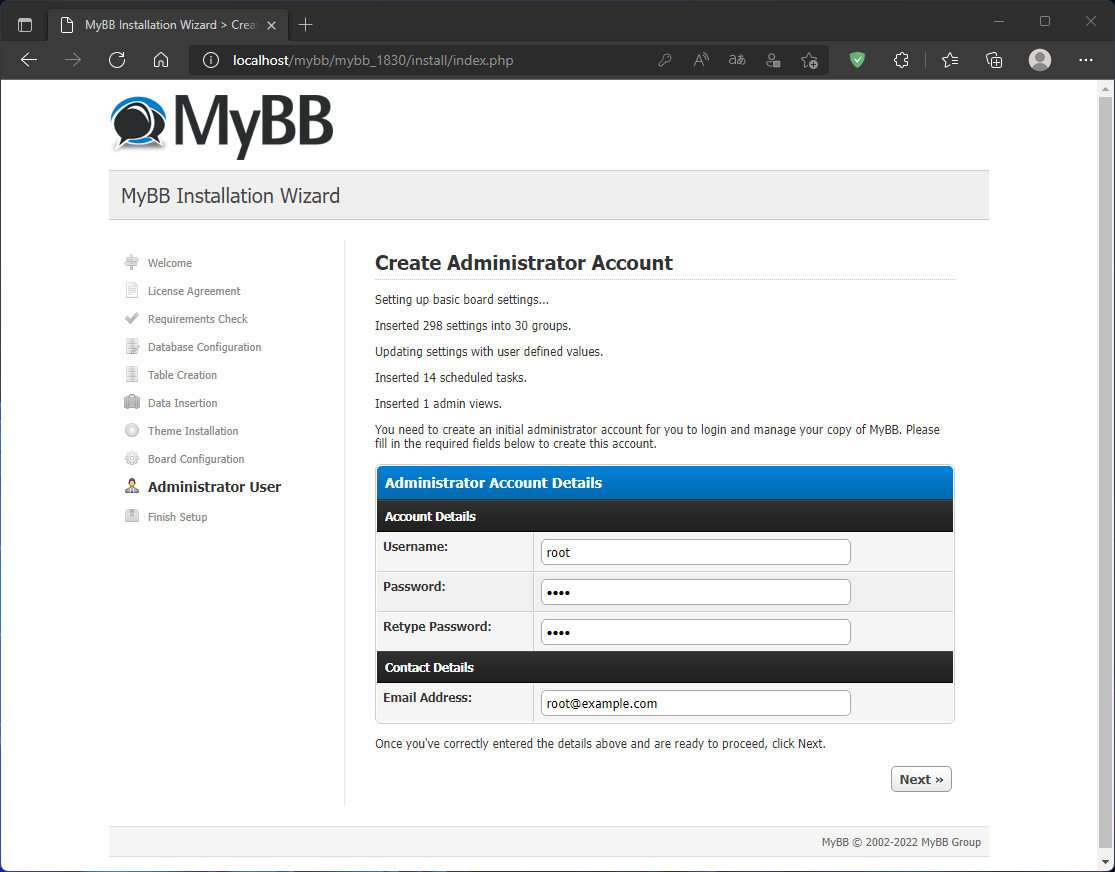The width and height of the screenshot is (1115, 872).
Task: Reload the page with refresh icon
Action: pos(117,60)
